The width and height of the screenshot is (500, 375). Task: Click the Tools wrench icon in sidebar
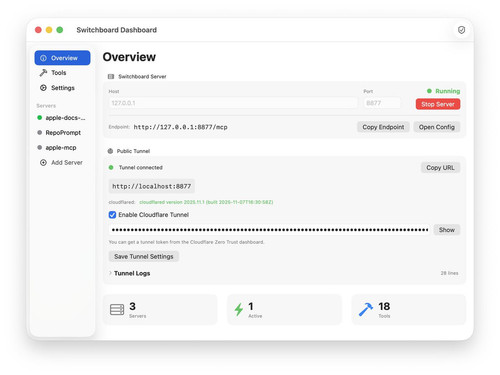point(43,73)
